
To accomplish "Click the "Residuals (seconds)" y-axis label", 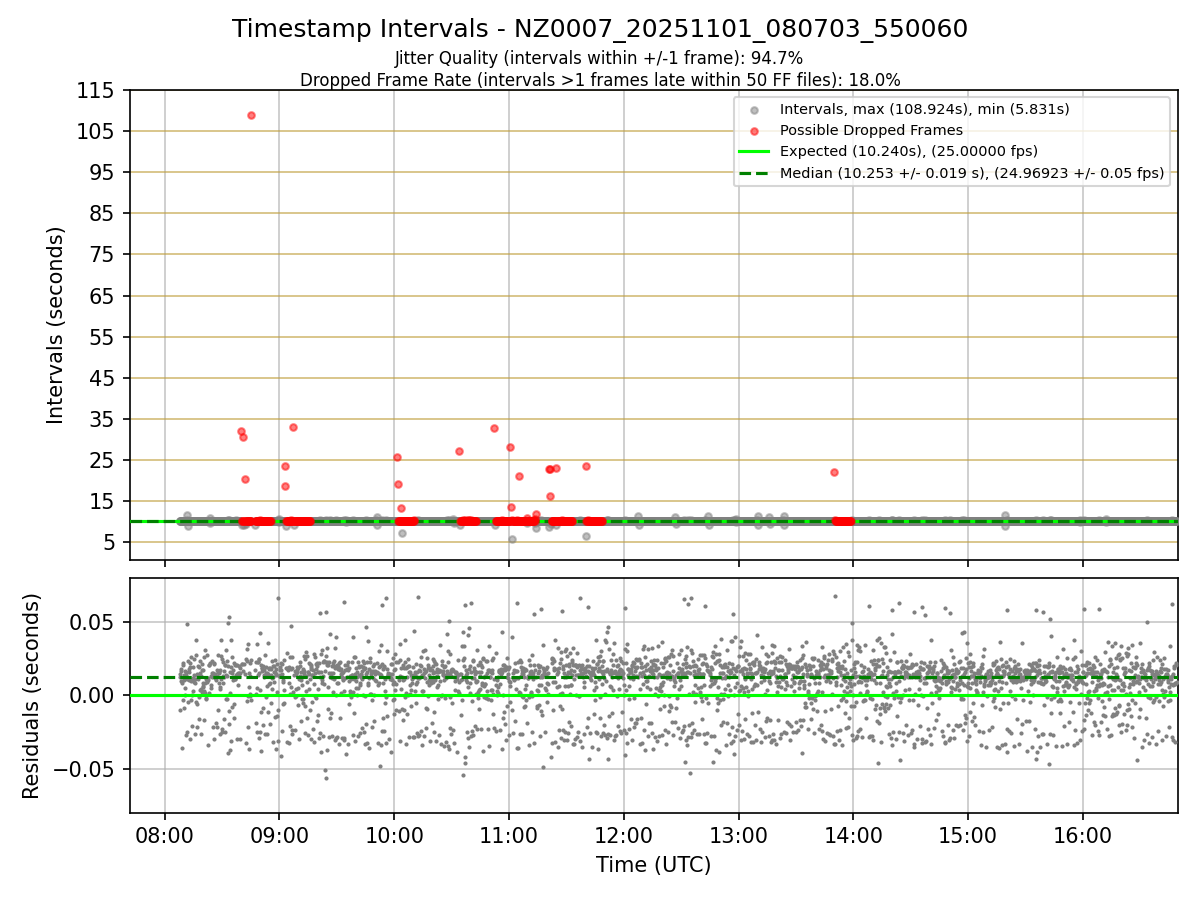I will pyautogui.click(x=32, y=696).
